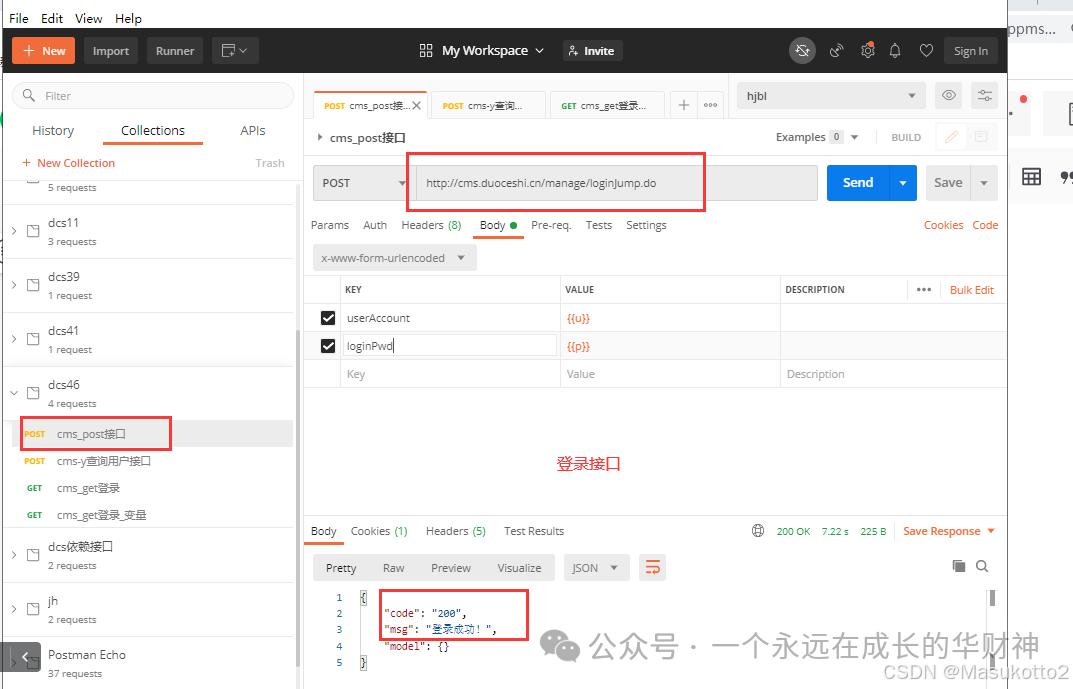Click the heart icon in header
The height and width of the screenshot is (689, 1073).
926,51
